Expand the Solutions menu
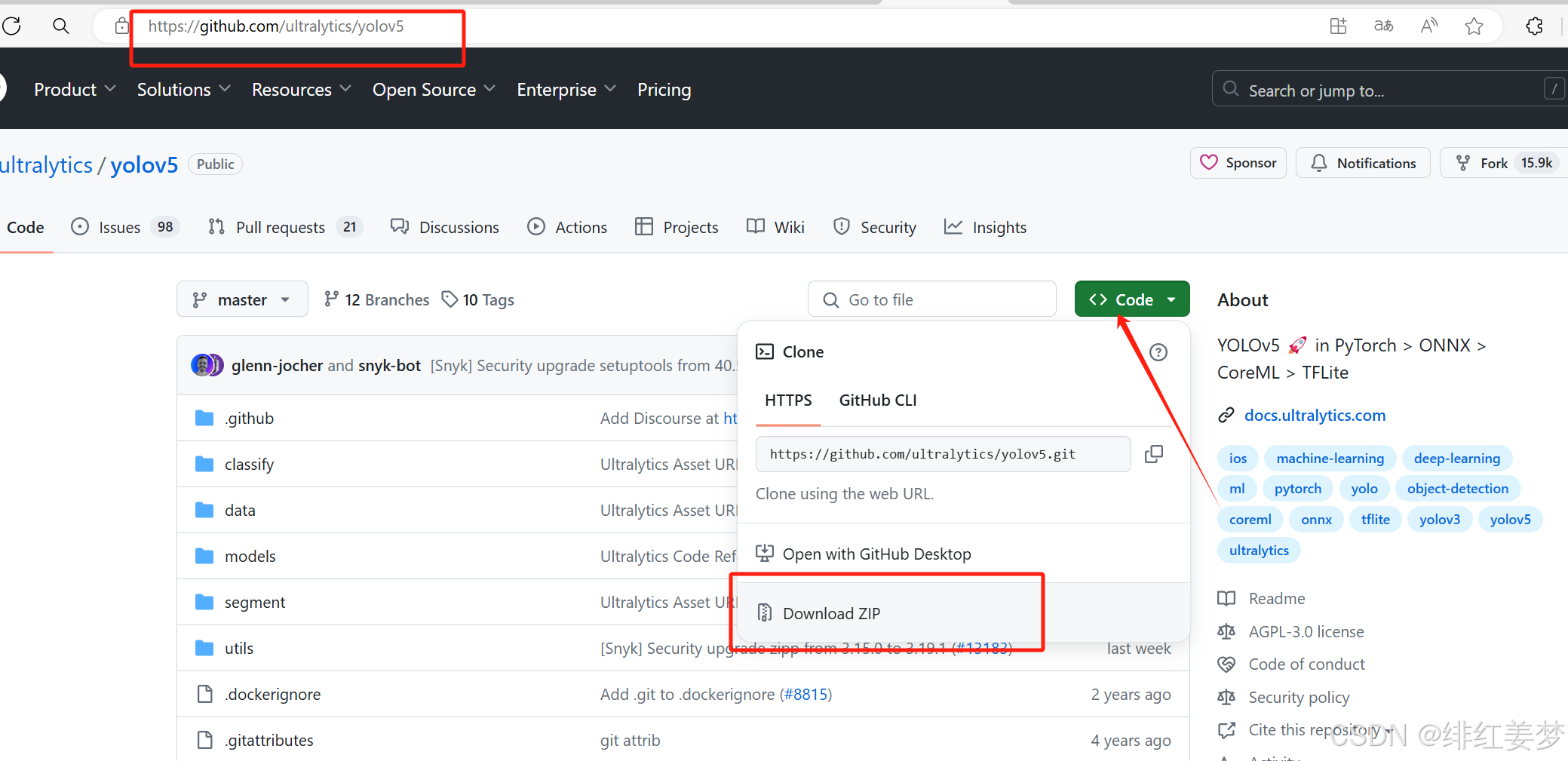 click(x=183, y=89)
